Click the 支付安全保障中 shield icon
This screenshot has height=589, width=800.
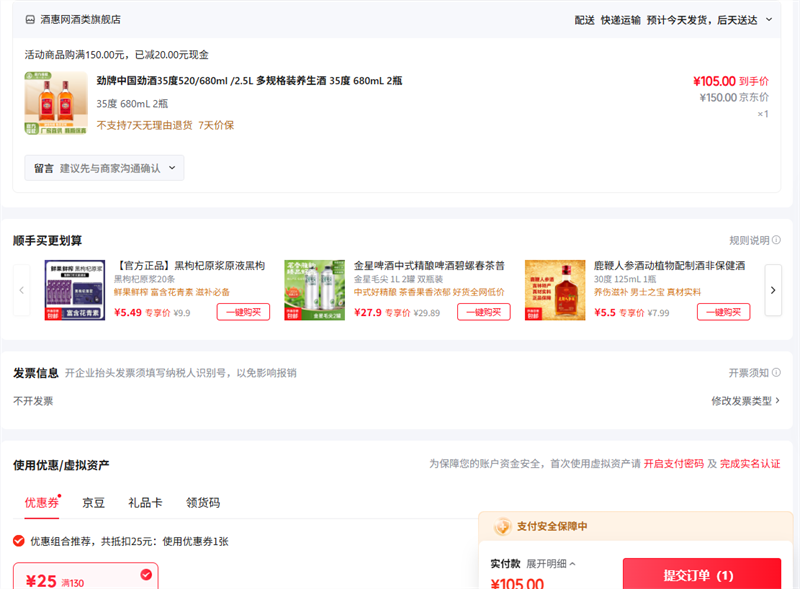tap(501, 527)
